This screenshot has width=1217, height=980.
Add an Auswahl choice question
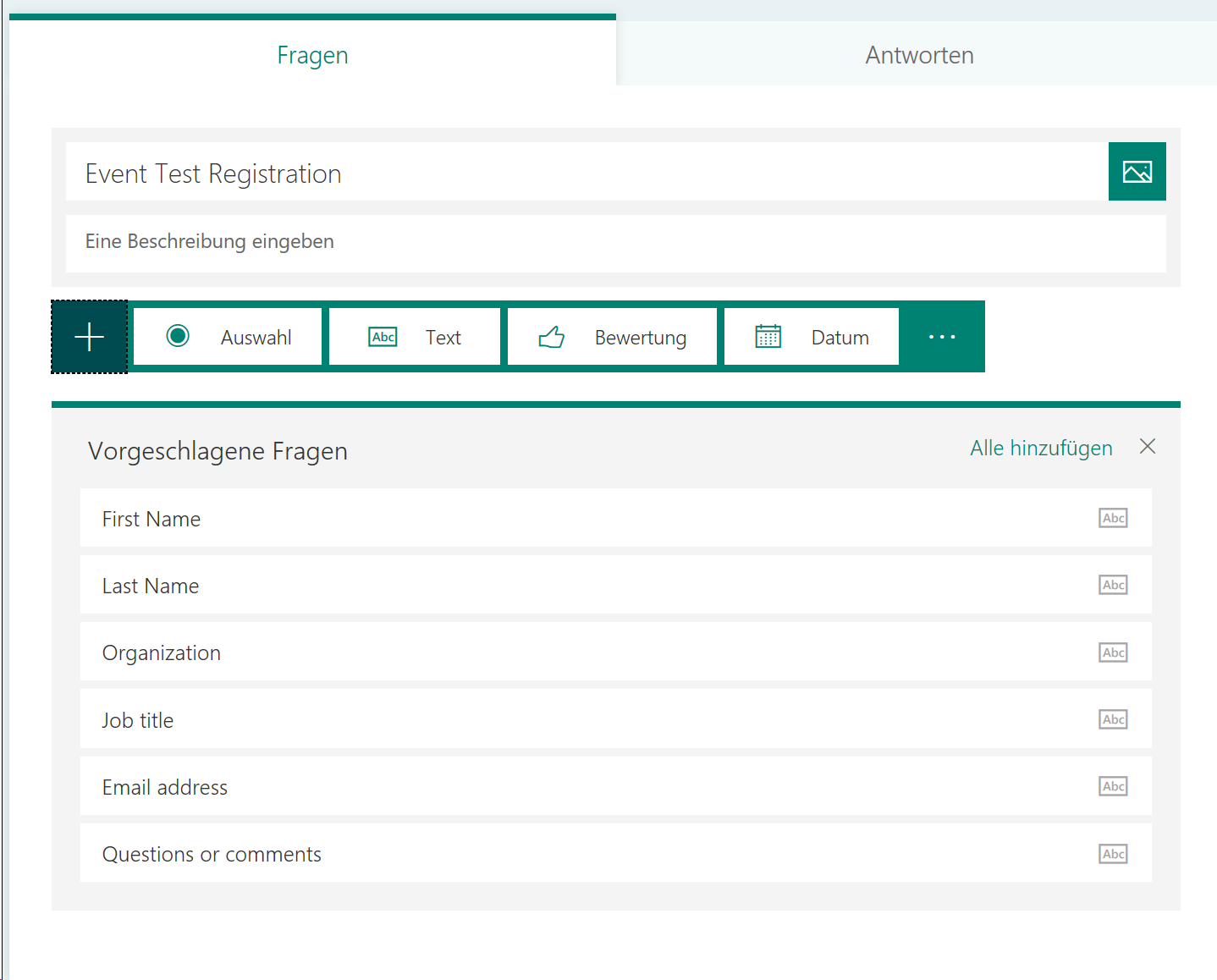click(x=228, y=337)
